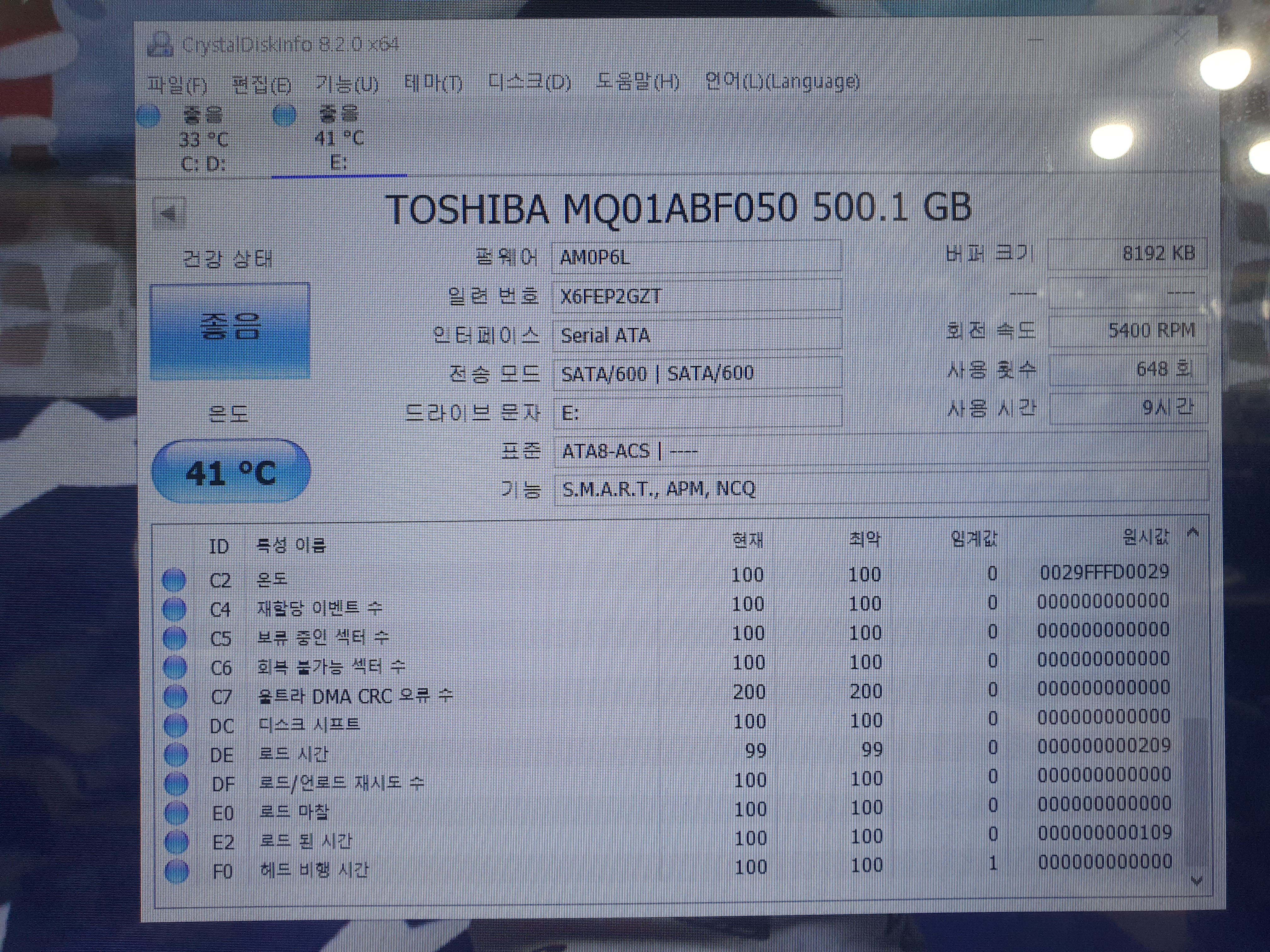The width and height of the screenshot is (1270, 952).
Task: Click the serial number field X6FEP2GZT
Action: [697, 296]
